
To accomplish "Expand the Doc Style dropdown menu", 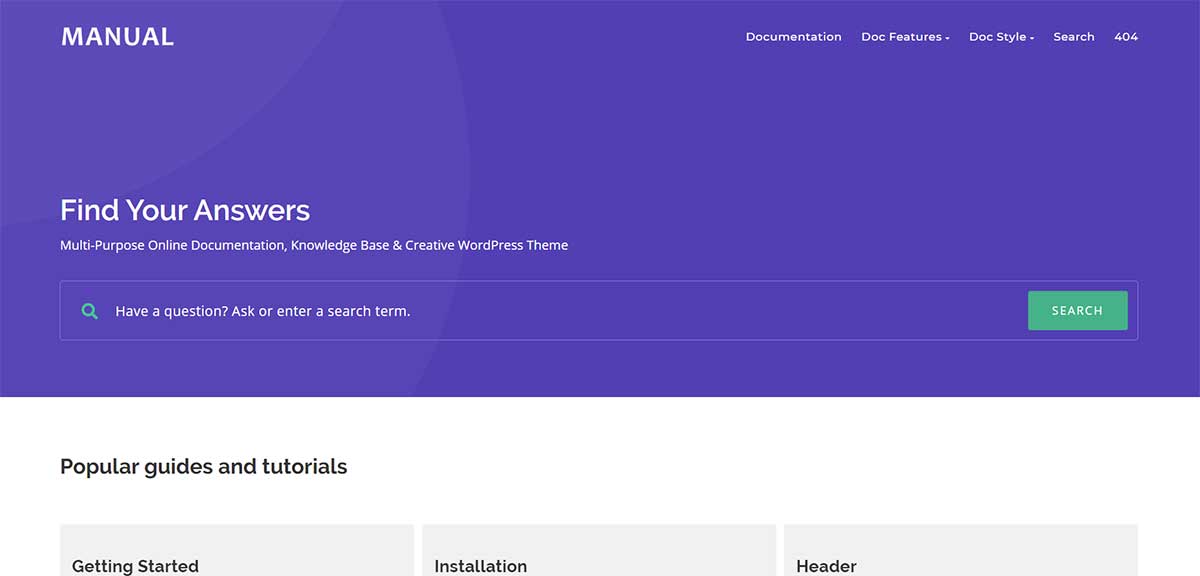I will click(x=1001, y=37).
